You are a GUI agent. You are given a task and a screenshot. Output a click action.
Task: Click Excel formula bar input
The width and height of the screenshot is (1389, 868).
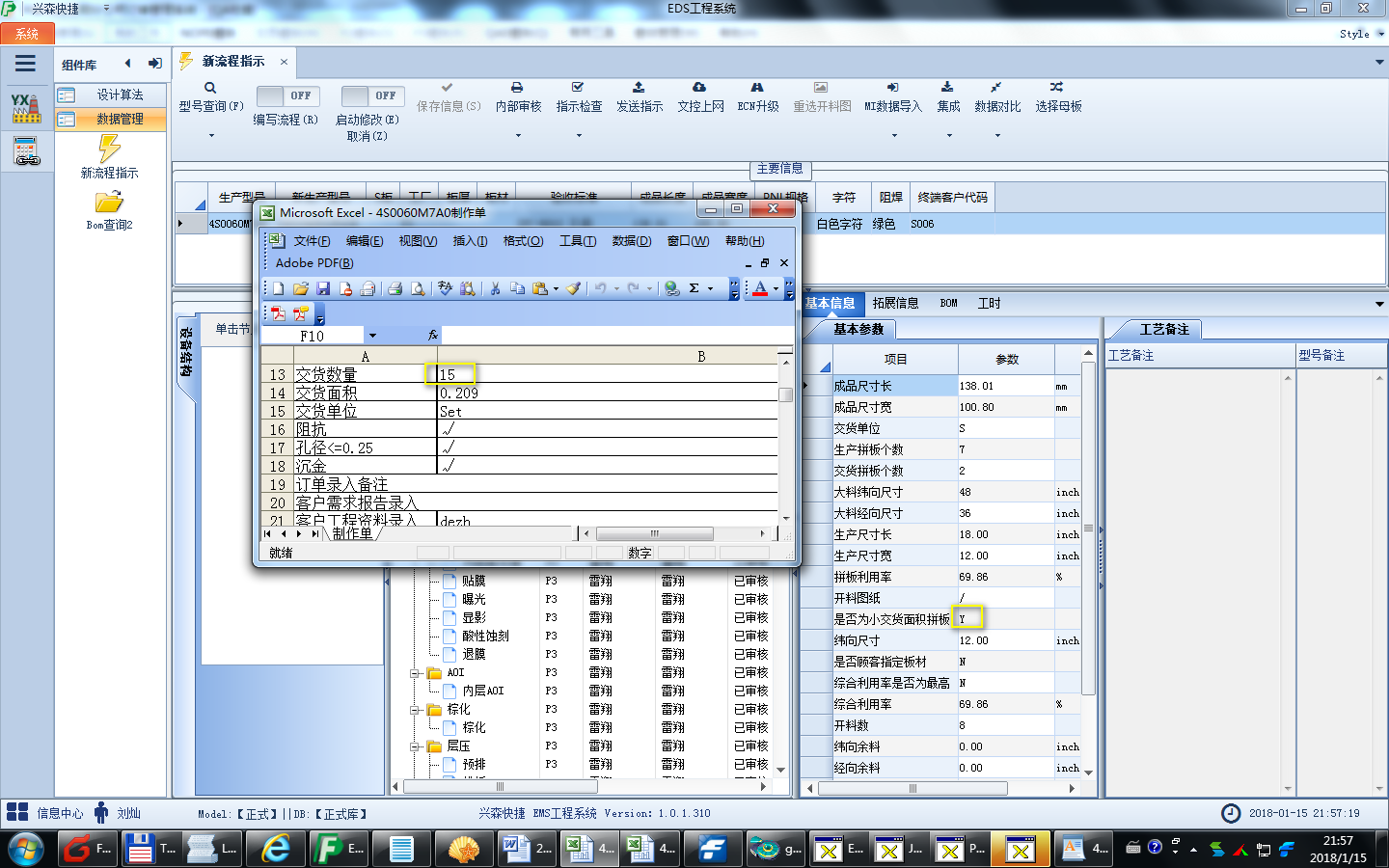point(617,335)
